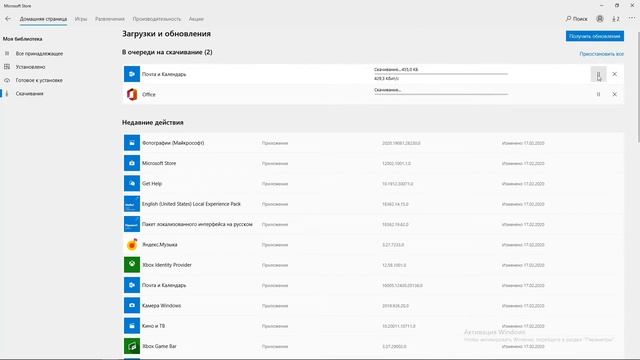640x360 pixels.
Task: Click the Get Help app icon
Action: (132, 184)
